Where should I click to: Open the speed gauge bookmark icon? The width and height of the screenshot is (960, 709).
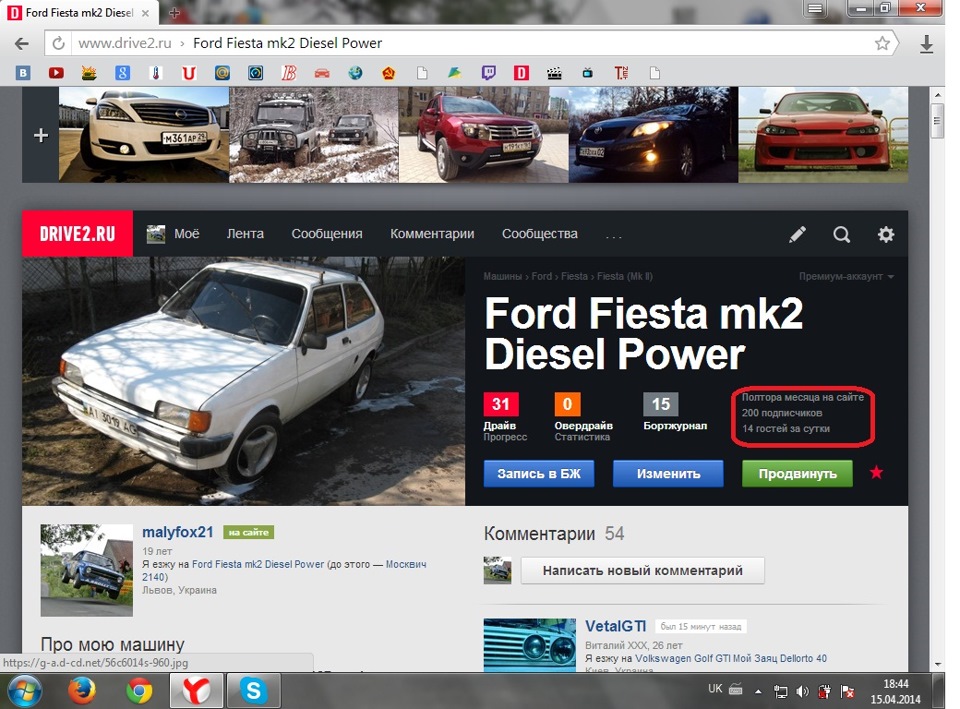pyautogui.click(x=255, y=73)
